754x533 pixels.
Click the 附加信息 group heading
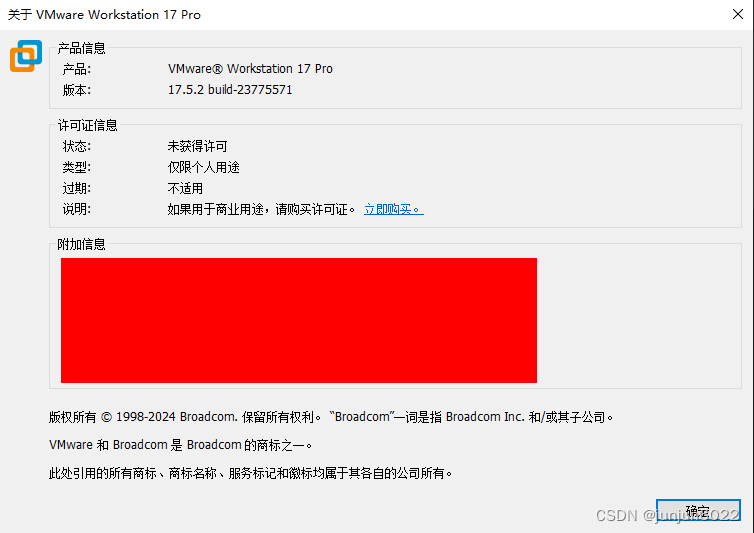[x=81, y=244]
